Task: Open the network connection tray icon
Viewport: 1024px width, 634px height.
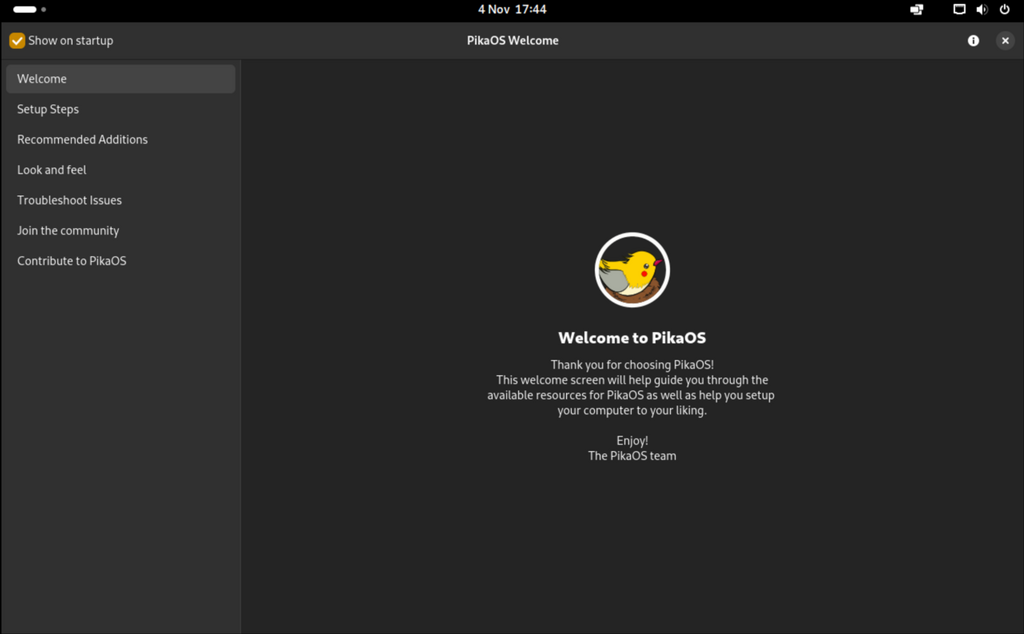Action: (917, 9)
